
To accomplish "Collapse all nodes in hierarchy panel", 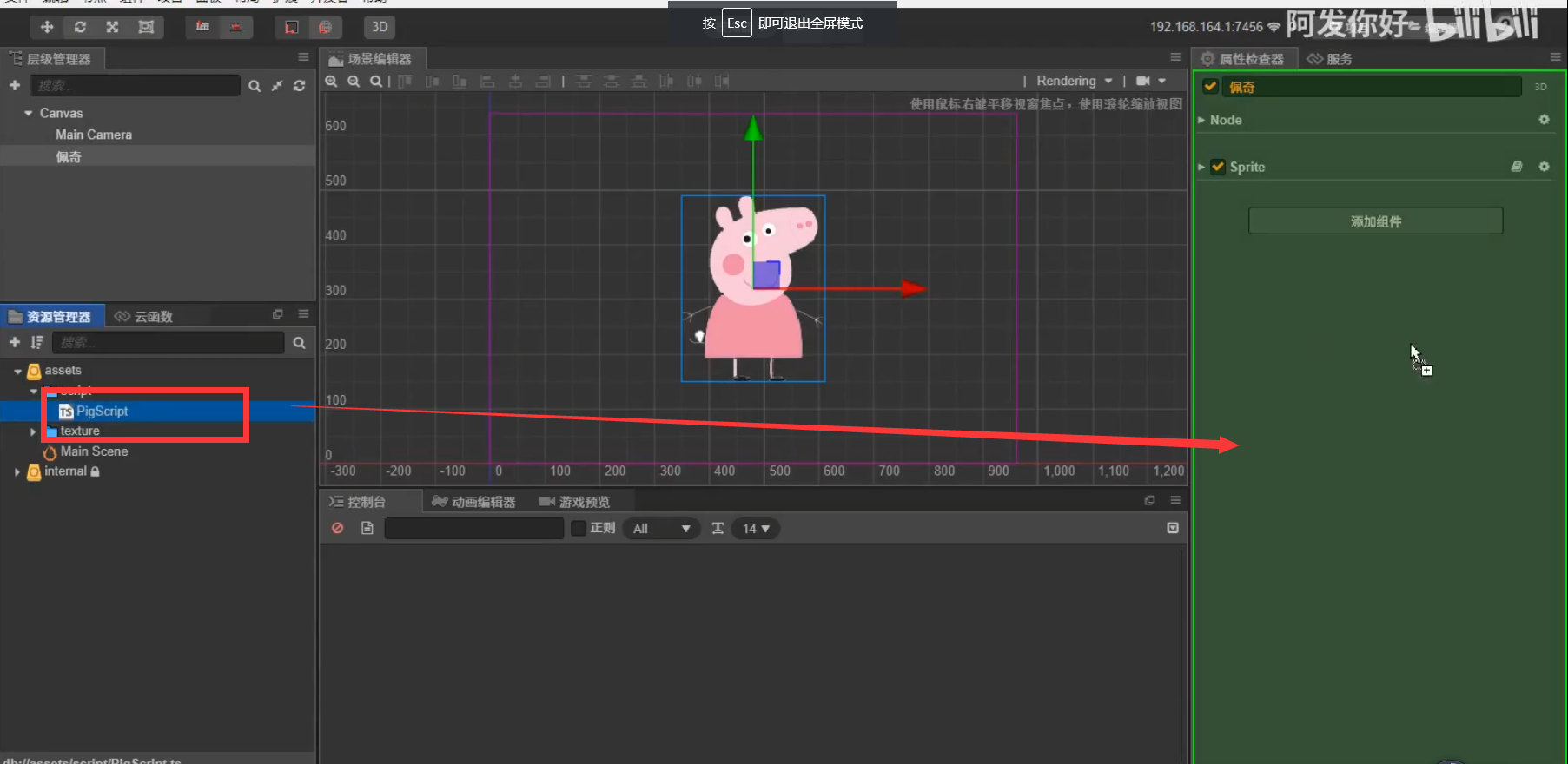I will 277,86.
